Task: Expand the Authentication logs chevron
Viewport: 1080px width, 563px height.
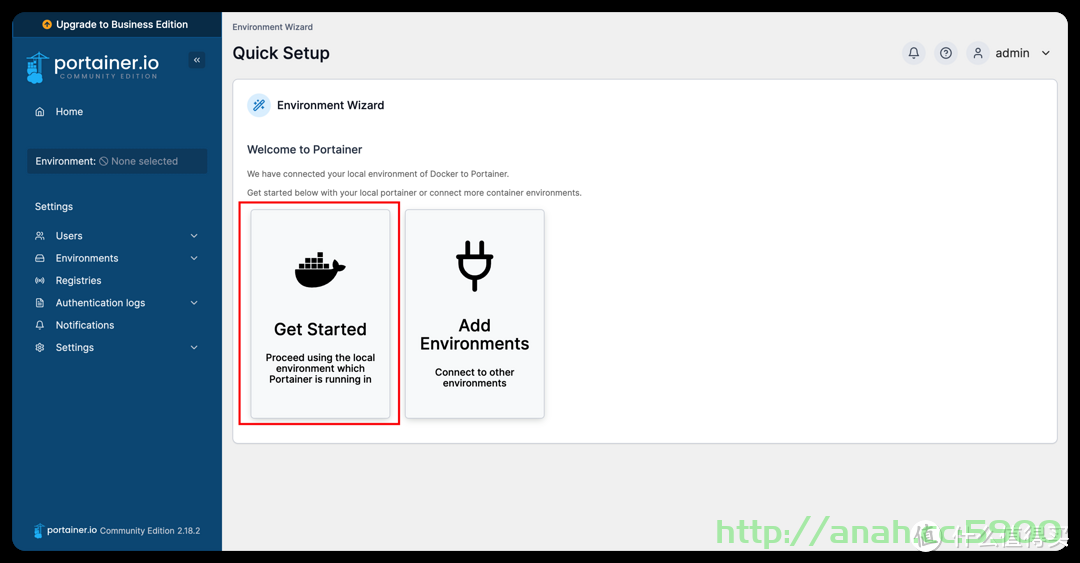Action: pos(194,303)
